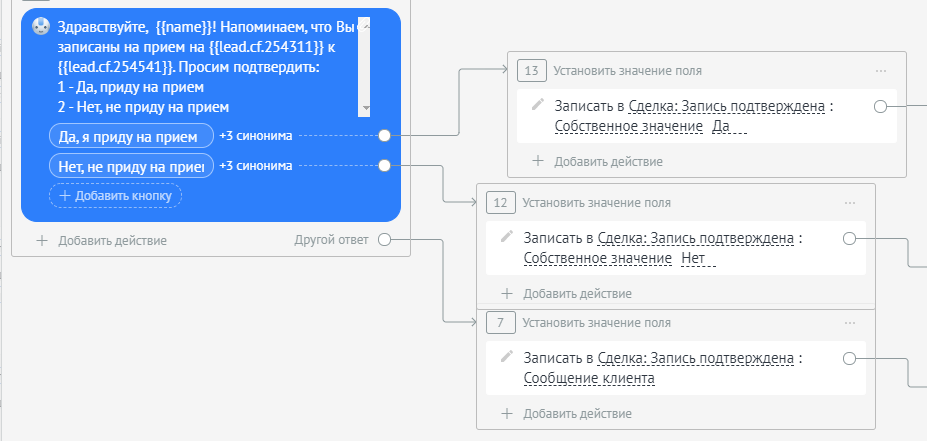Click the output connector of 'Нет, не приду' button
This screenshot has height=441, width=927.
[x=384, y=166]
